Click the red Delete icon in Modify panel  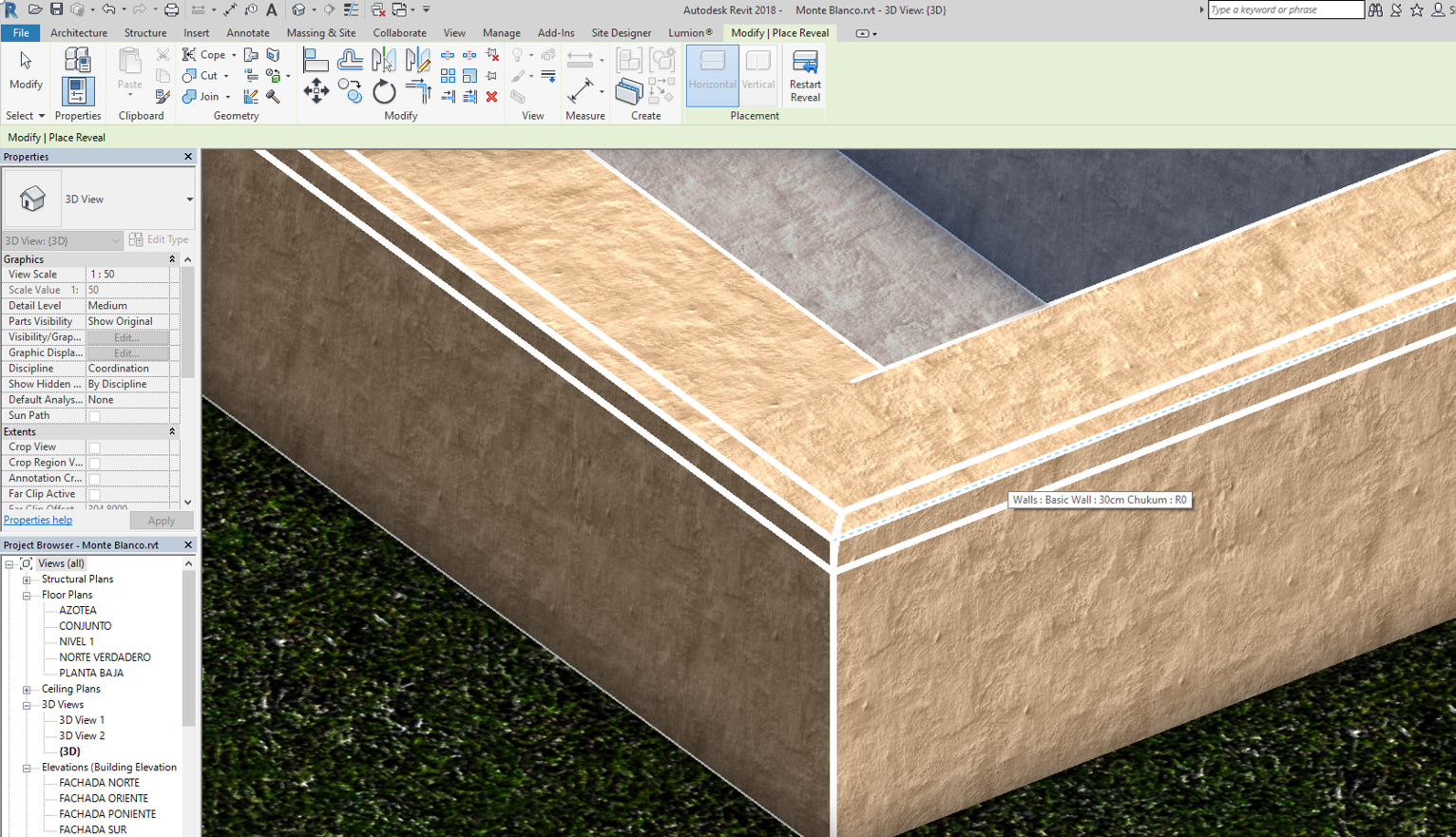pyautogui.click(x=491, y=96)
